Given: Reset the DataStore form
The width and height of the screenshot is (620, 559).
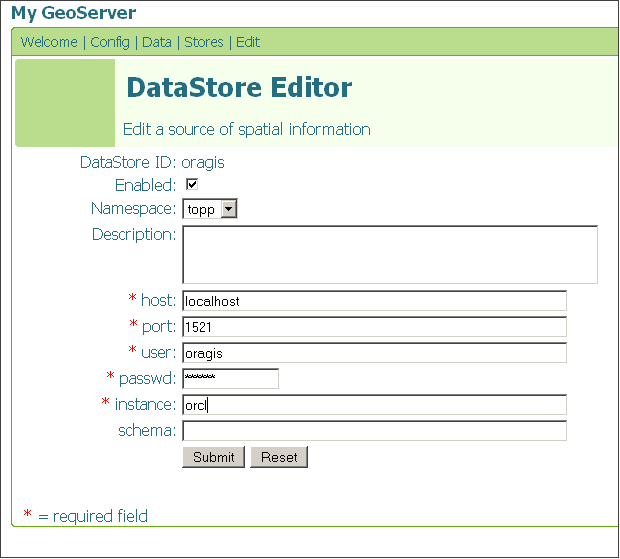Looking at the screenshot, I should pyautogui.click(x=279, y=457).
